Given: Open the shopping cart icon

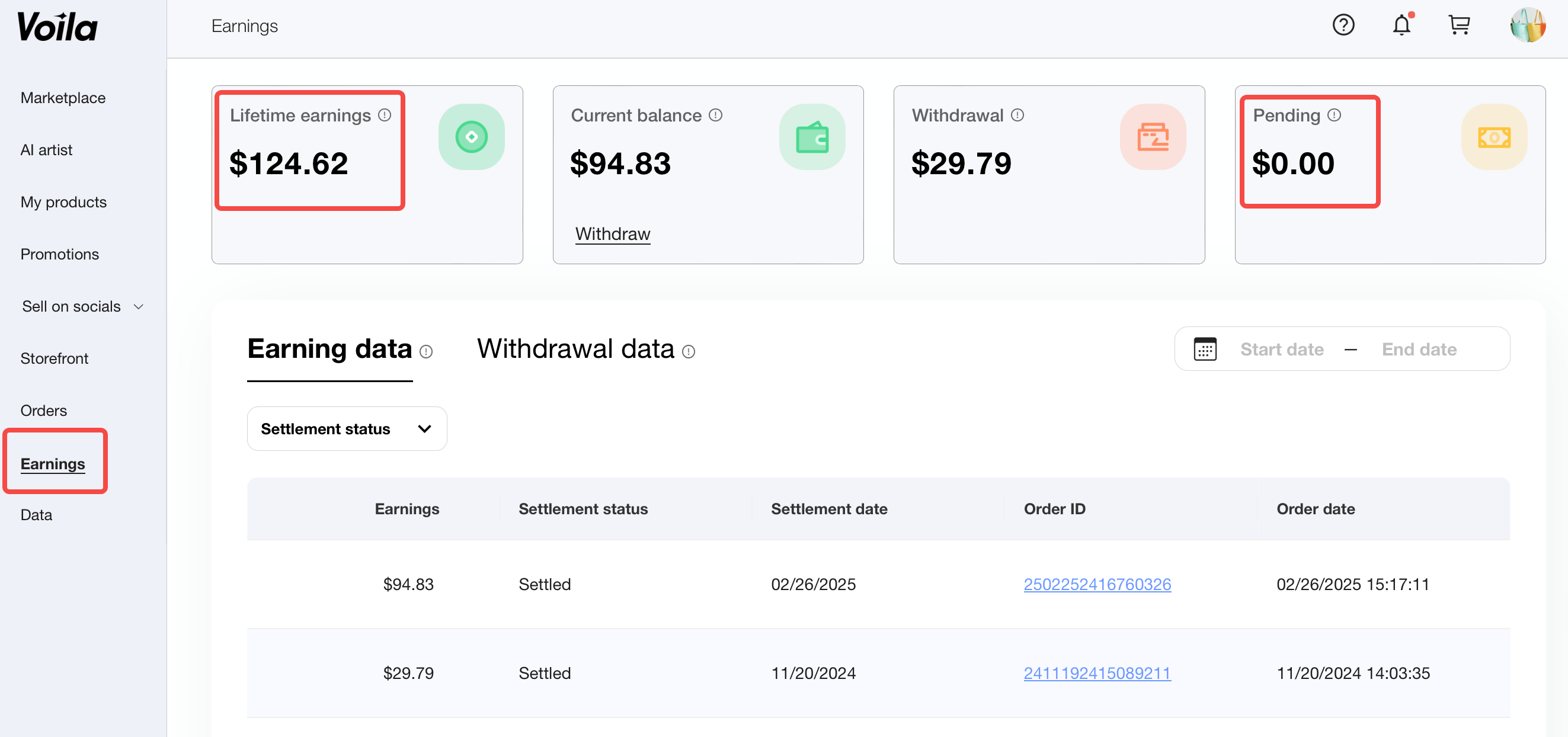Looking at the screenshot, I should 1459,25.
